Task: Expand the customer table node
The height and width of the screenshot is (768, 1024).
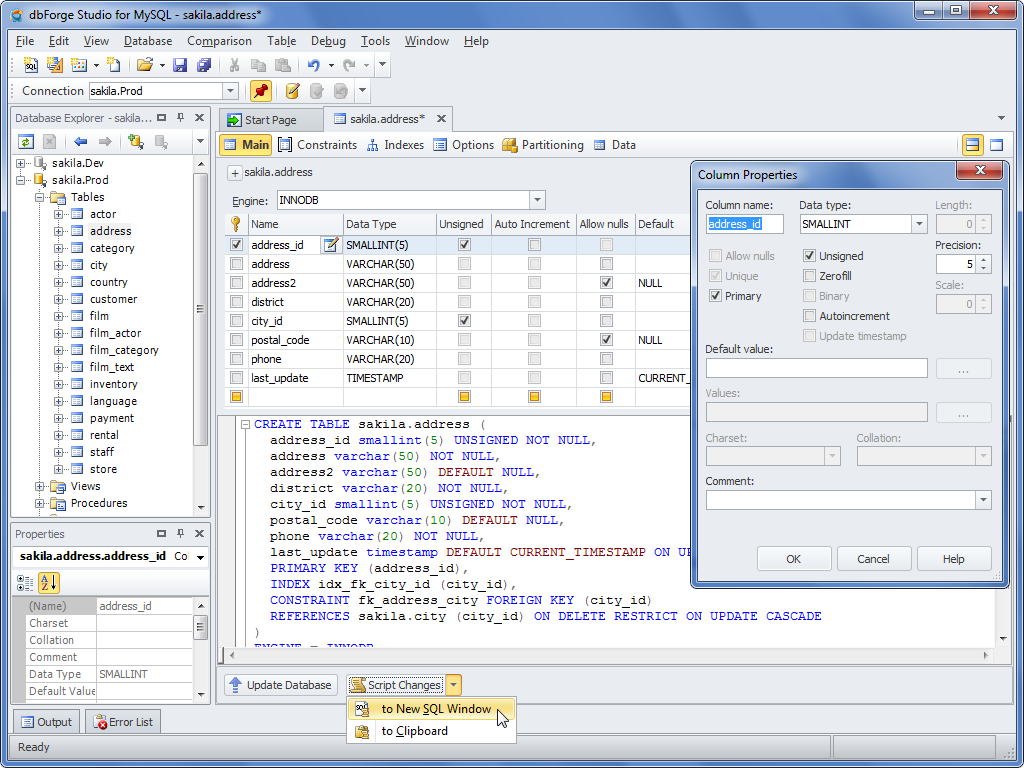Action: (x=59, y=299)
